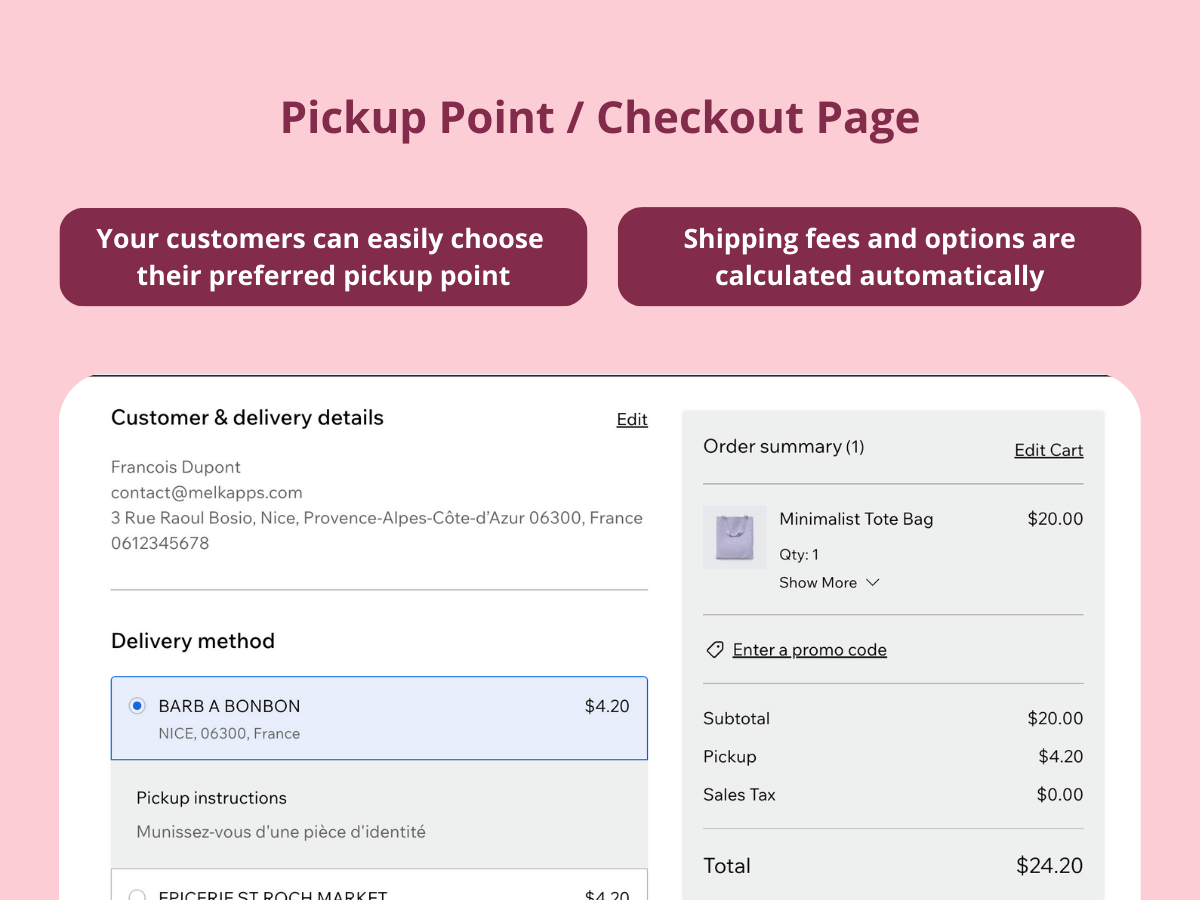
Task: Click the Rue Raoul Bosio address line
Action: (x=376, y=518)
